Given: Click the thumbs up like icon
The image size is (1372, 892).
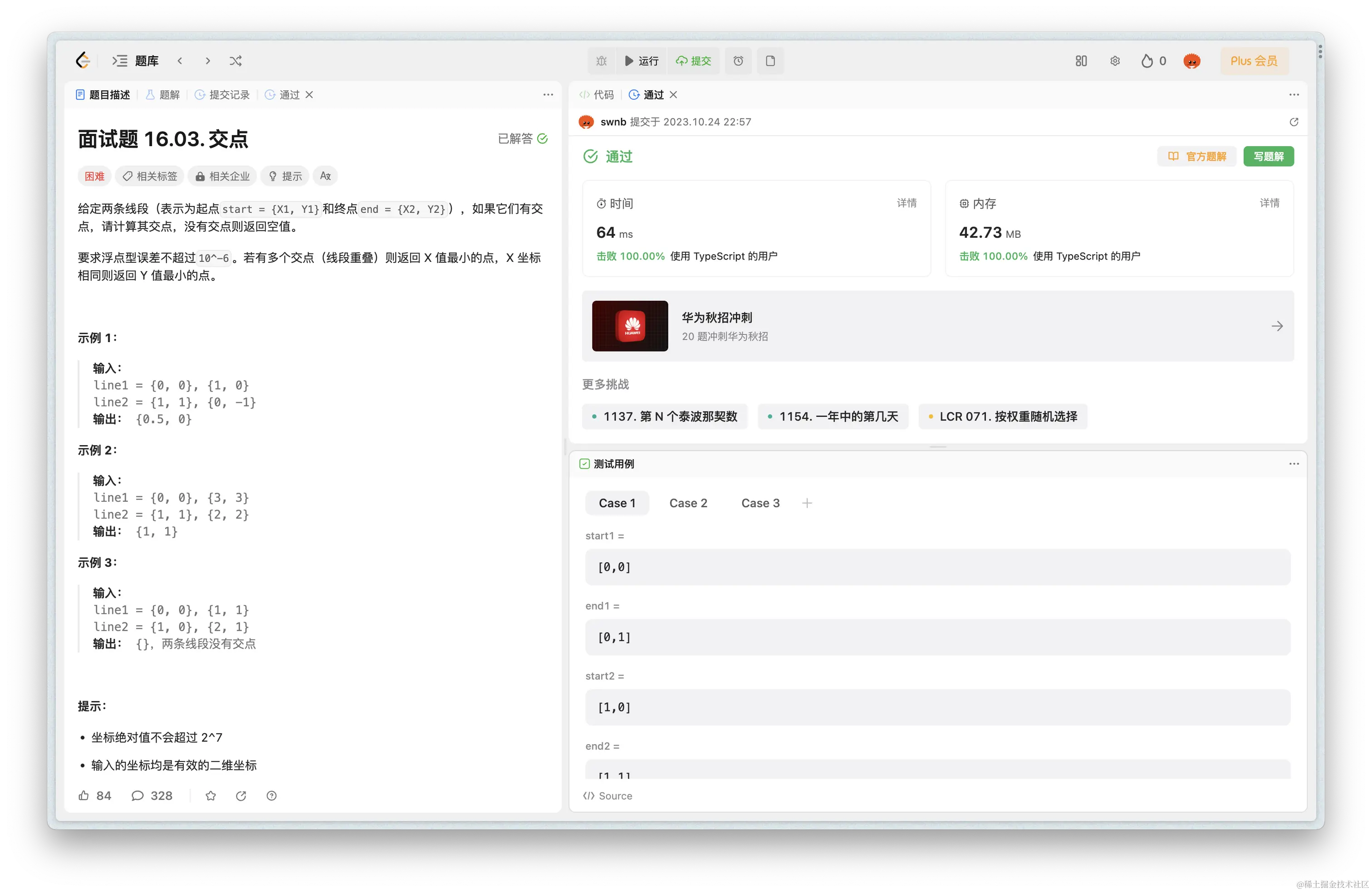Looking at the screenshot, I should 83,796.
